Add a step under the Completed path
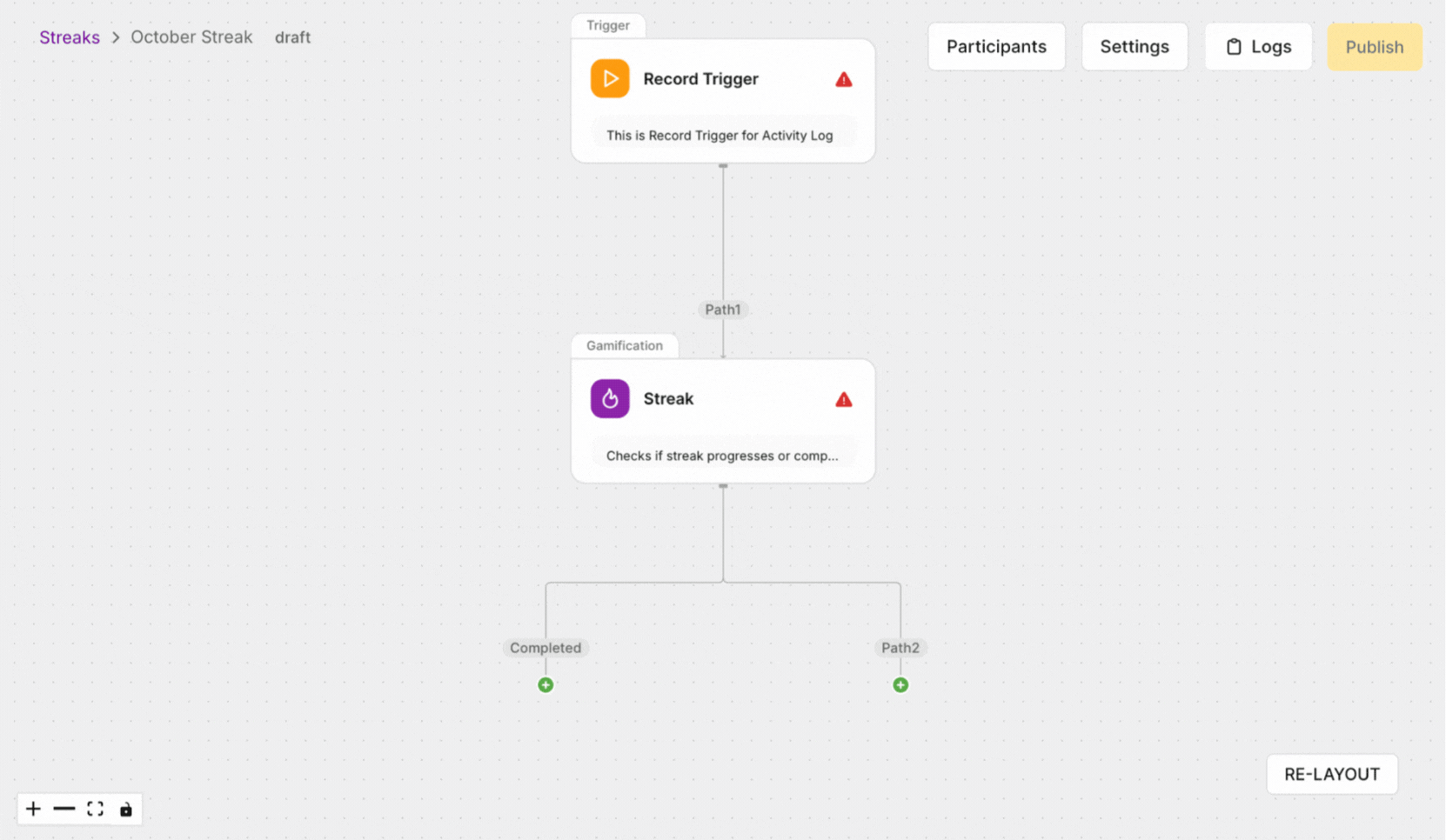This screenshot has width=1446, height=840. tap(546, 685)
